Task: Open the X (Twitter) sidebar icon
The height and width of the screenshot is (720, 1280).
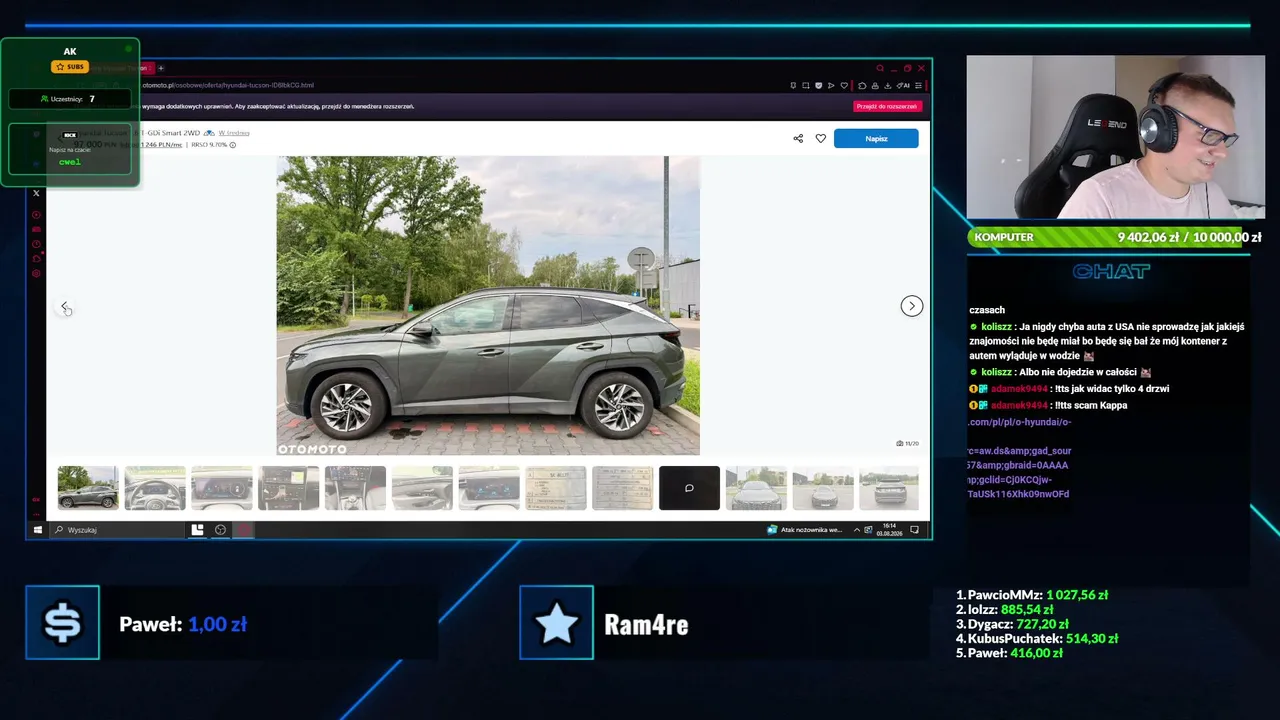Action: tap(36, 193)
